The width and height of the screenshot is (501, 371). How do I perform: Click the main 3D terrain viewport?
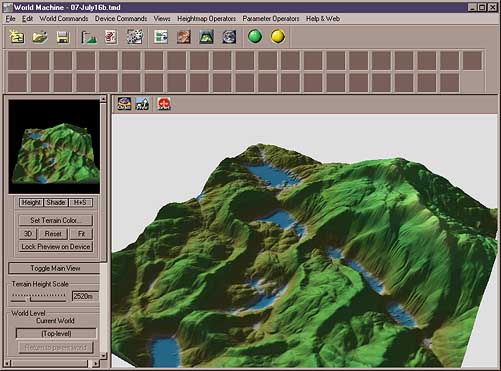[x=304, y=241]
